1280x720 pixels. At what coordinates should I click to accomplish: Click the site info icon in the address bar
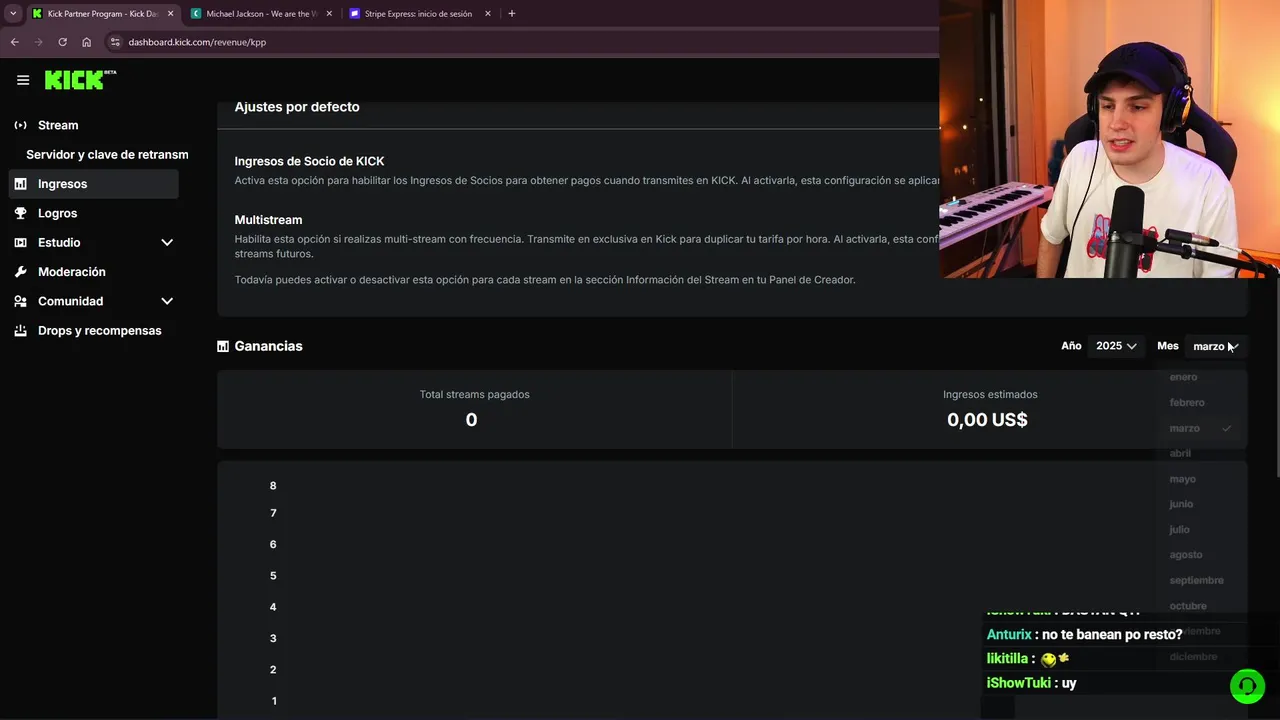pos(115,42)
